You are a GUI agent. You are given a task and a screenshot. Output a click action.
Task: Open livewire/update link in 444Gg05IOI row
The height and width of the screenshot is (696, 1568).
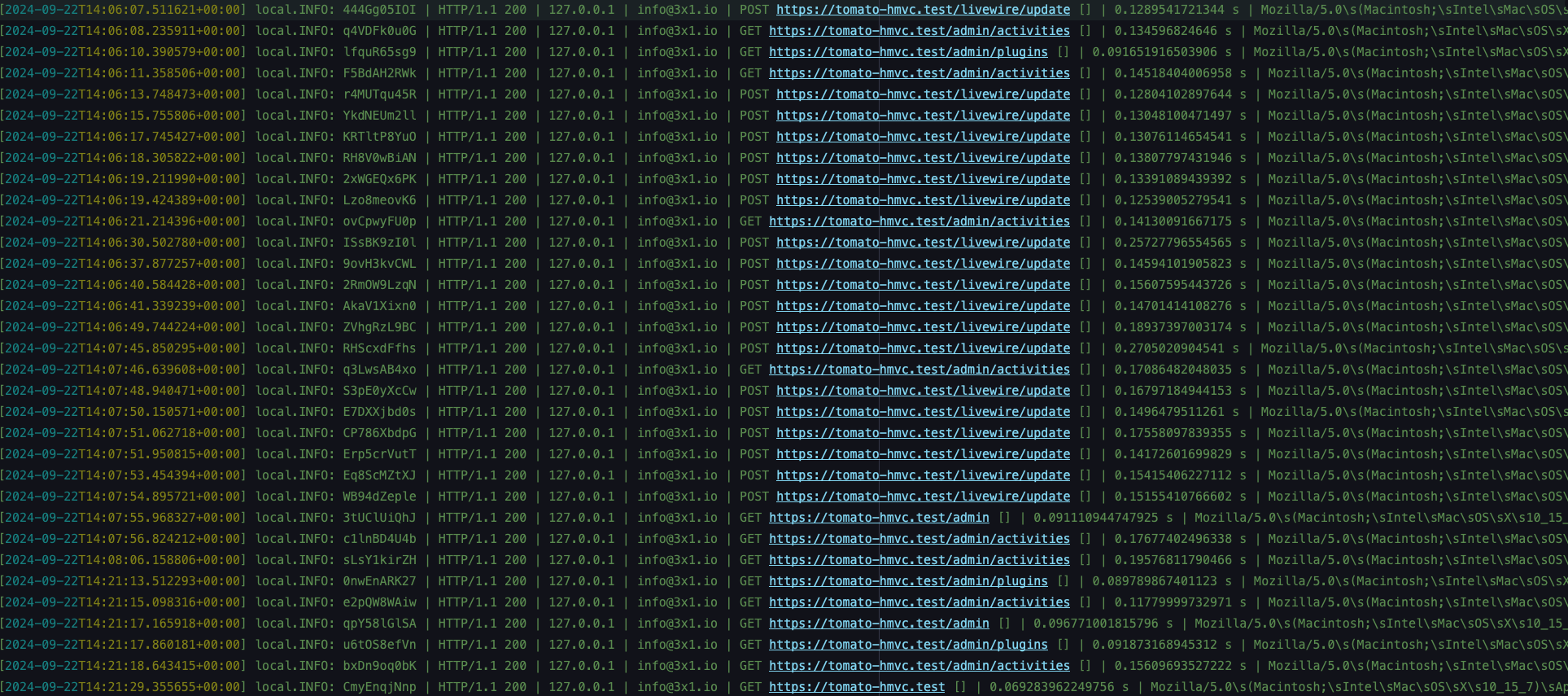pos(923,10)
